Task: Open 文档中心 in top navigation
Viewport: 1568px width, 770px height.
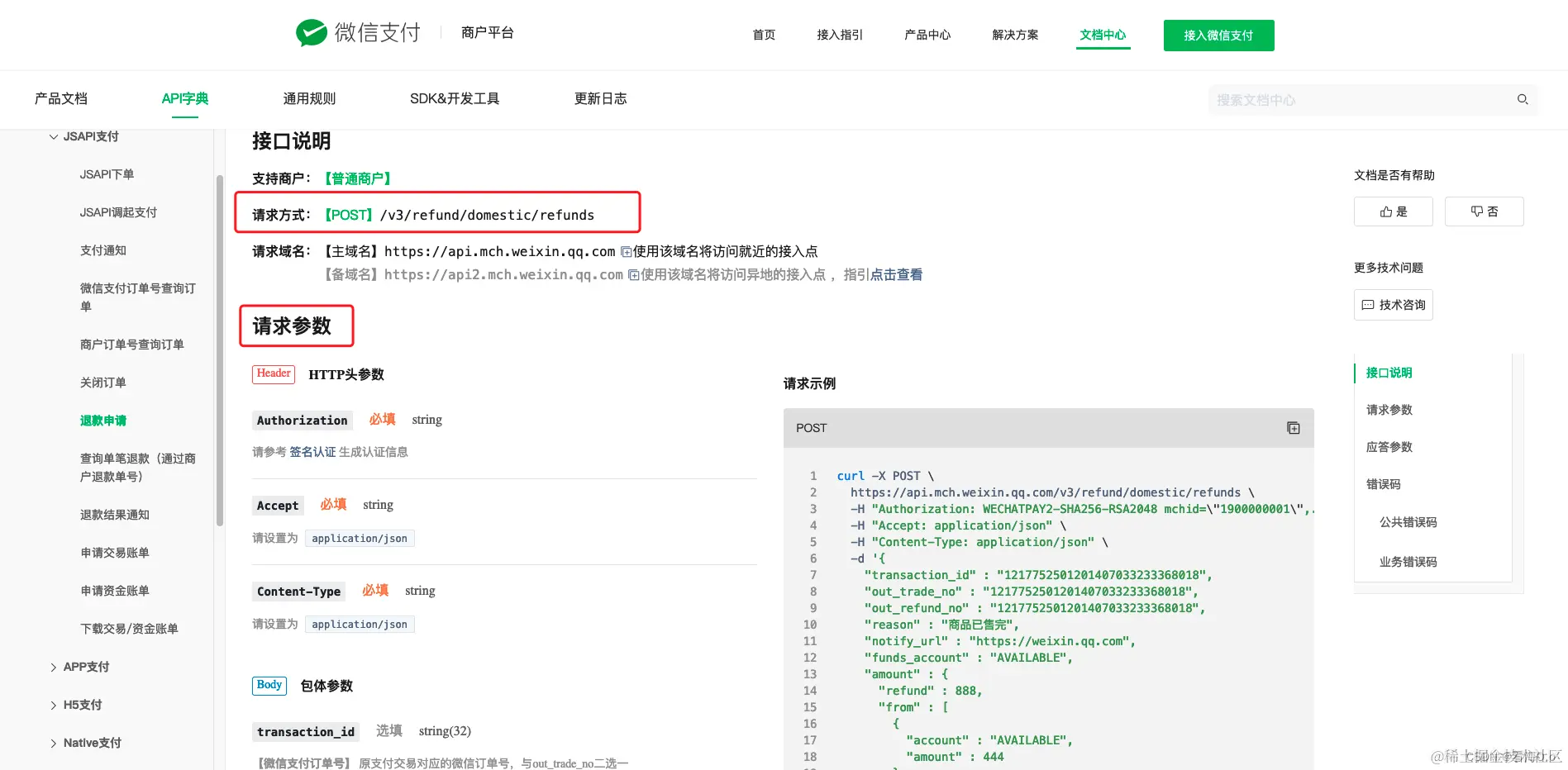Action: tap(1103, 35)
